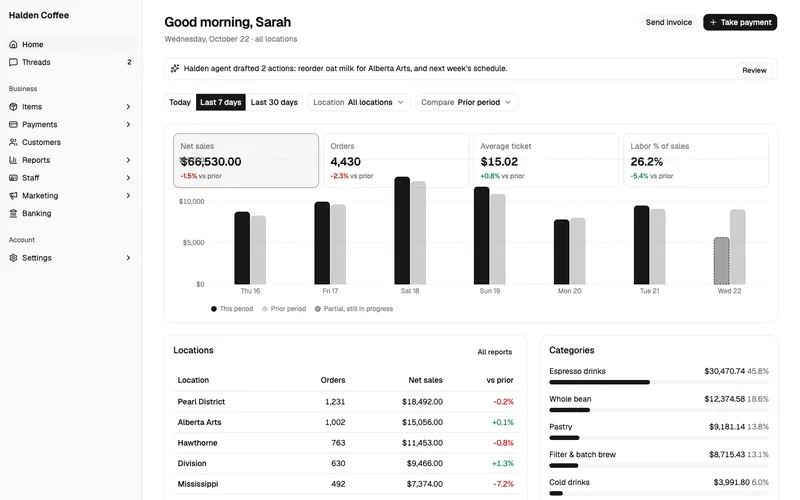
Task: Click the Reports bar chart icon
Action: coord(13,160)
